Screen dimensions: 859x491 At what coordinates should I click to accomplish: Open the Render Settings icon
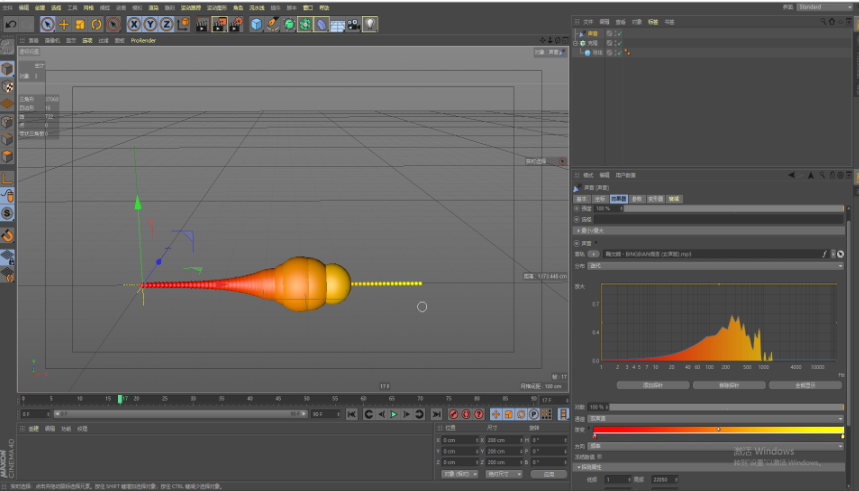coord(236,24)
